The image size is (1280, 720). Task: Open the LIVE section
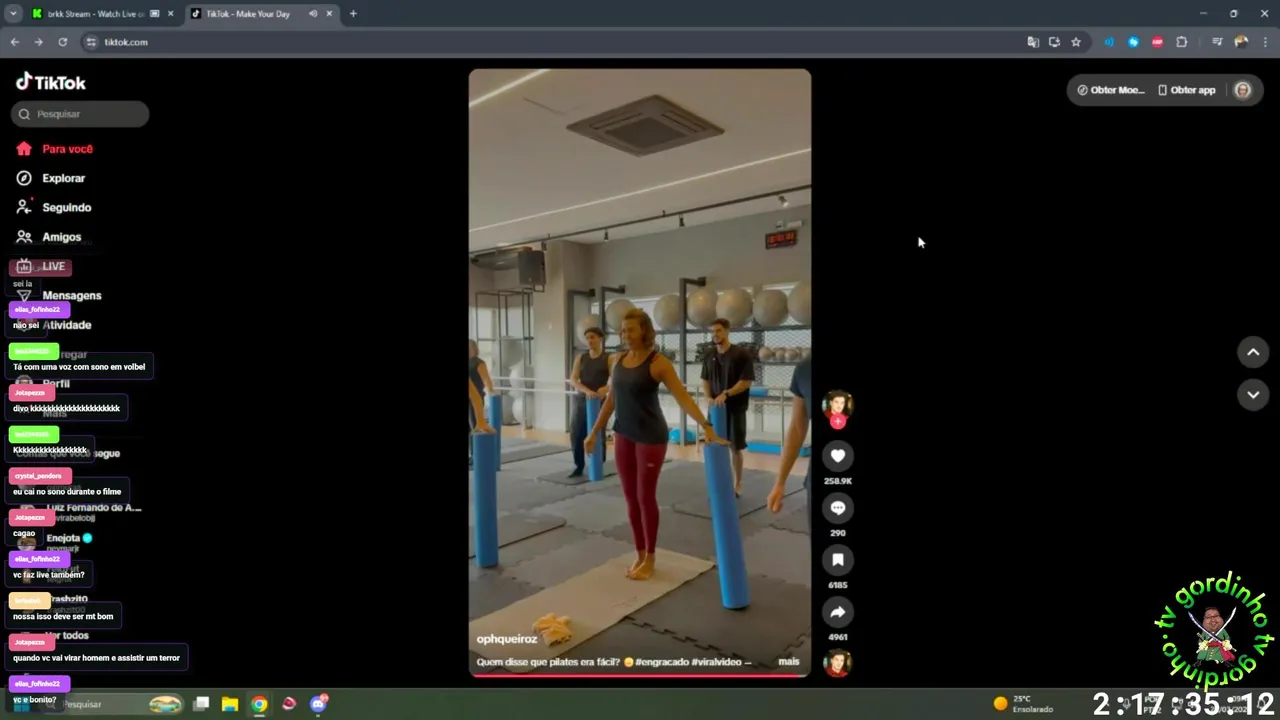tap(53, 266)
